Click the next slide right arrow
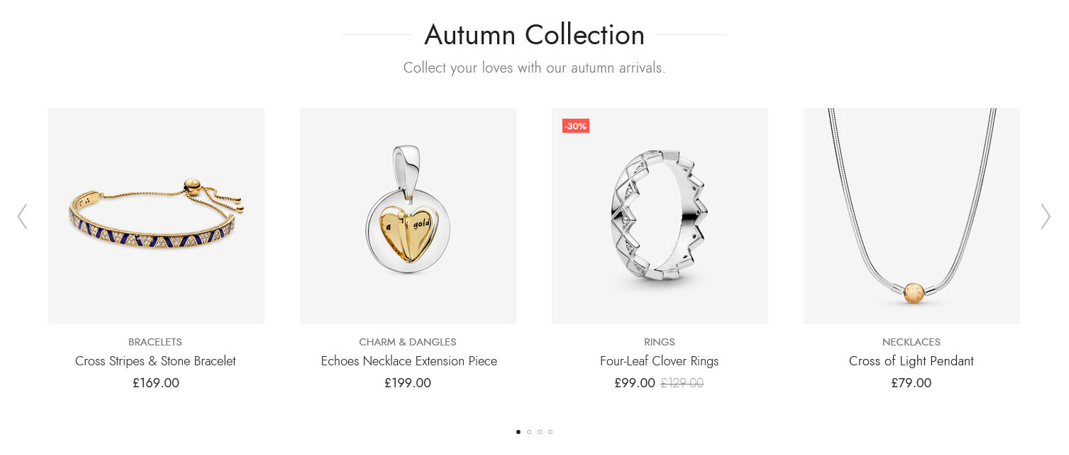 tap(1046, 216)
